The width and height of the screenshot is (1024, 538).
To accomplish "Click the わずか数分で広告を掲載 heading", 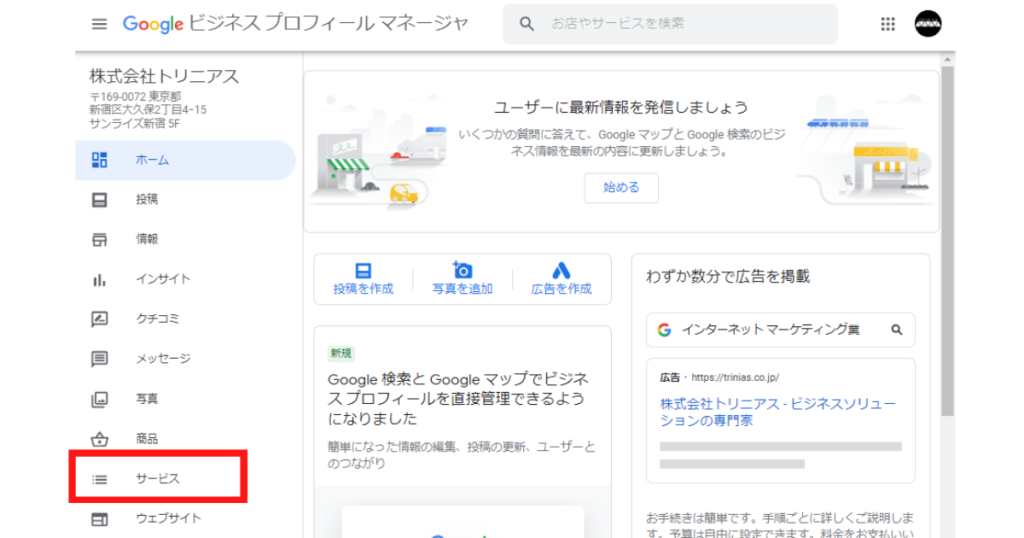I will (728, 277).
